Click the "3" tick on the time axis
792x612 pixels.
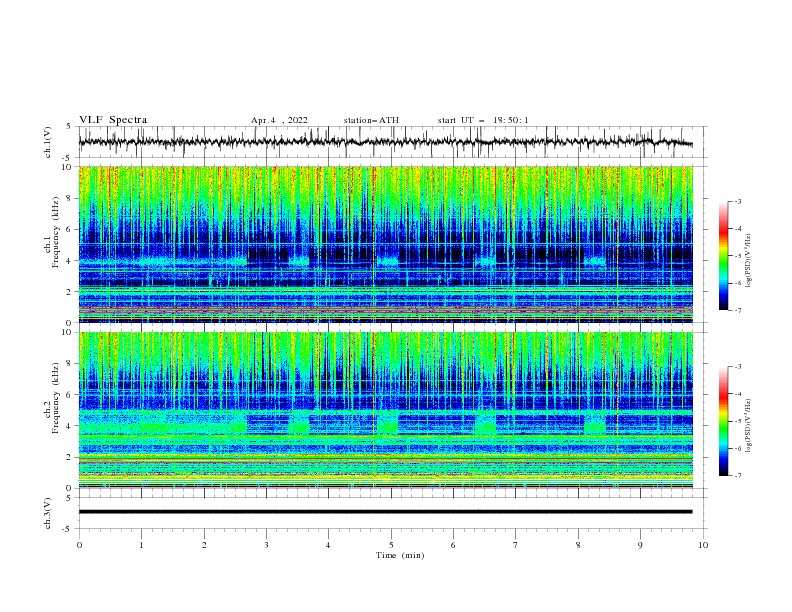tap(267, 545)
